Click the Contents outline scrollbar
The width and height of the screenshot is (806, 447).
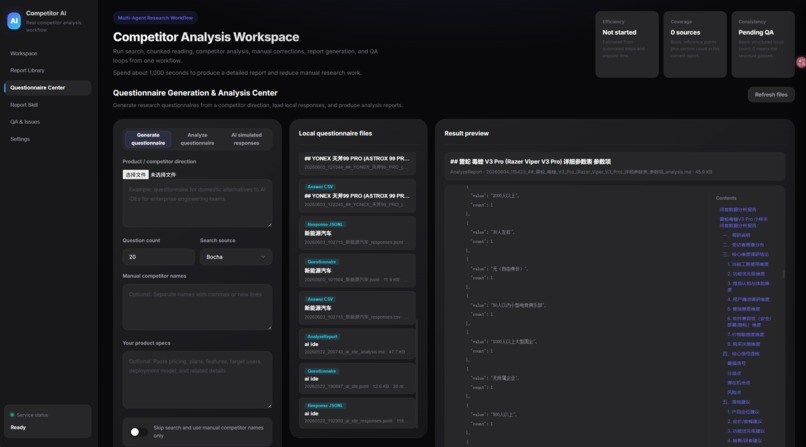[783, 274]
